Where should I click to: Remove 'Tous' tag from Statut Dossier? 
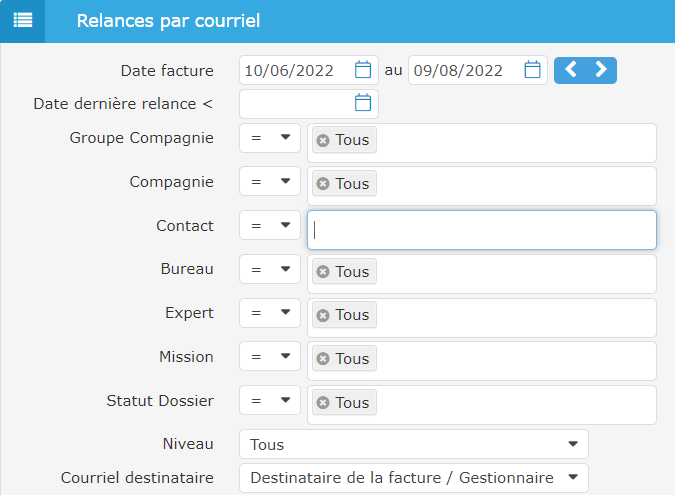tap(323, 403)
